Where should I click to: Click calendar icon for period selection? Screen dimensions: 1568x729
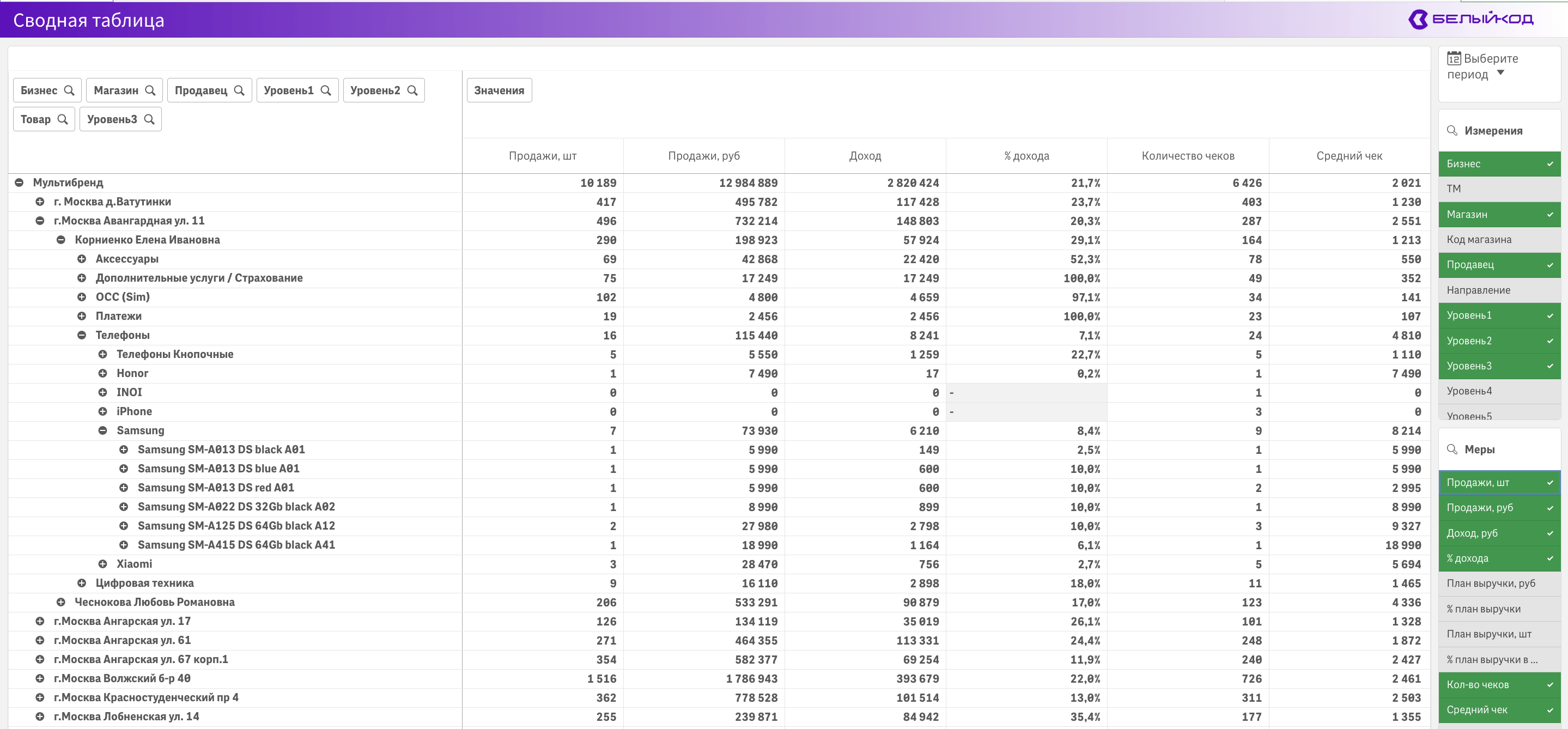point(1454,58)
